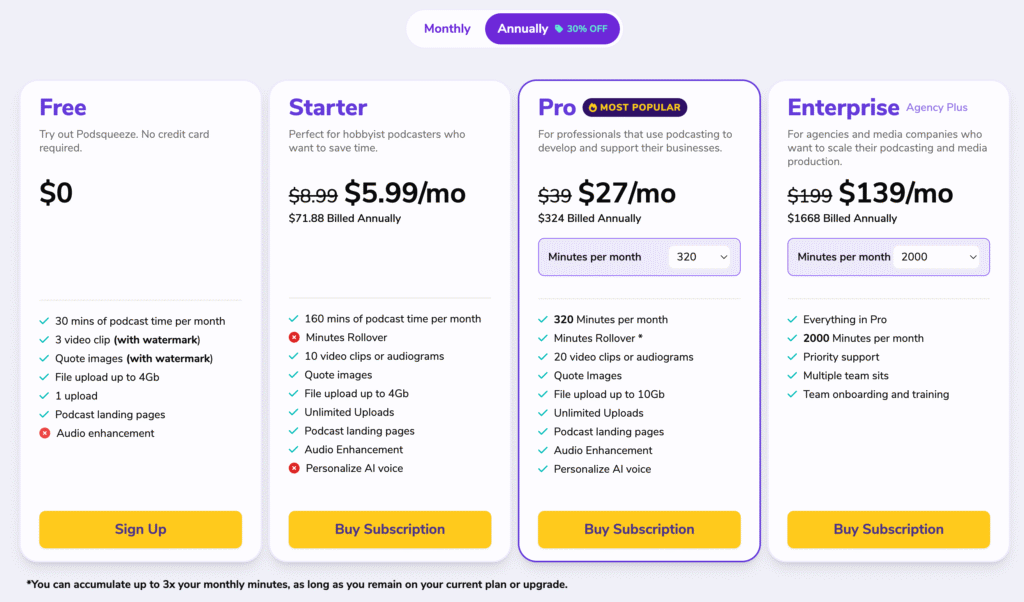1024x602 pixels.
Task: Select Annually billing option
Action: click(552, 29)
